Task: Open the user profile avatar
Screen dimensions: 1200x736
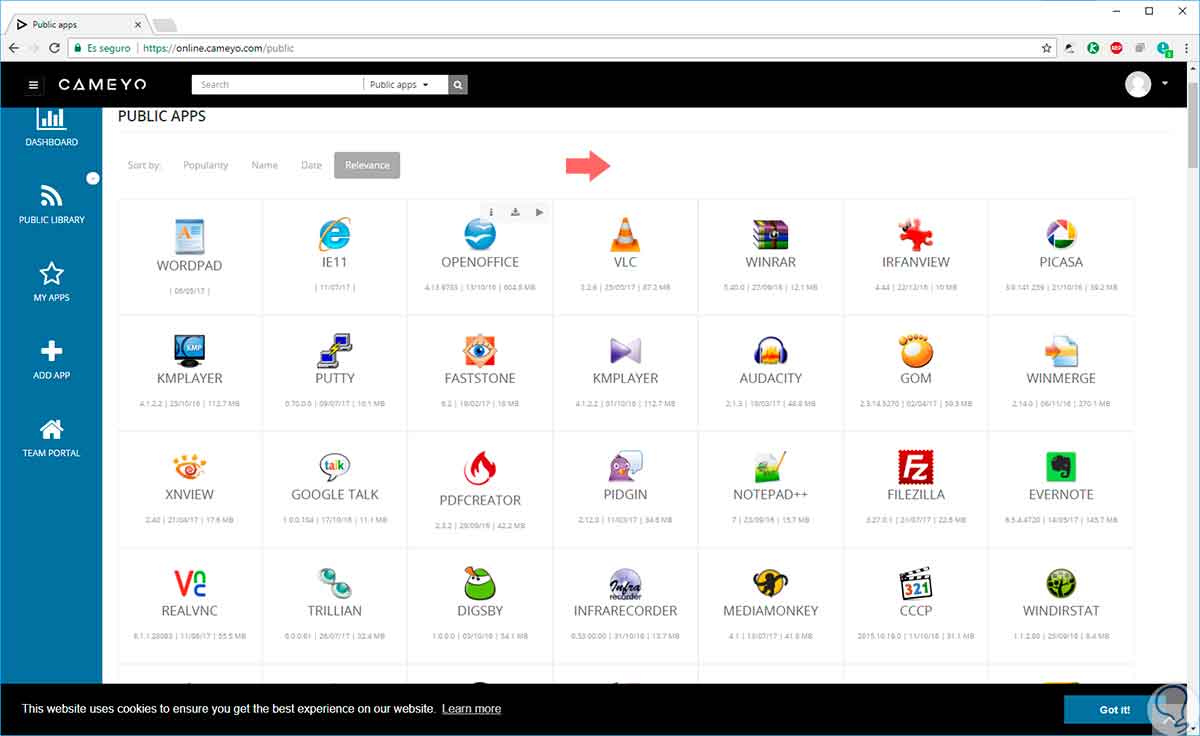Action: point(1138,84)
